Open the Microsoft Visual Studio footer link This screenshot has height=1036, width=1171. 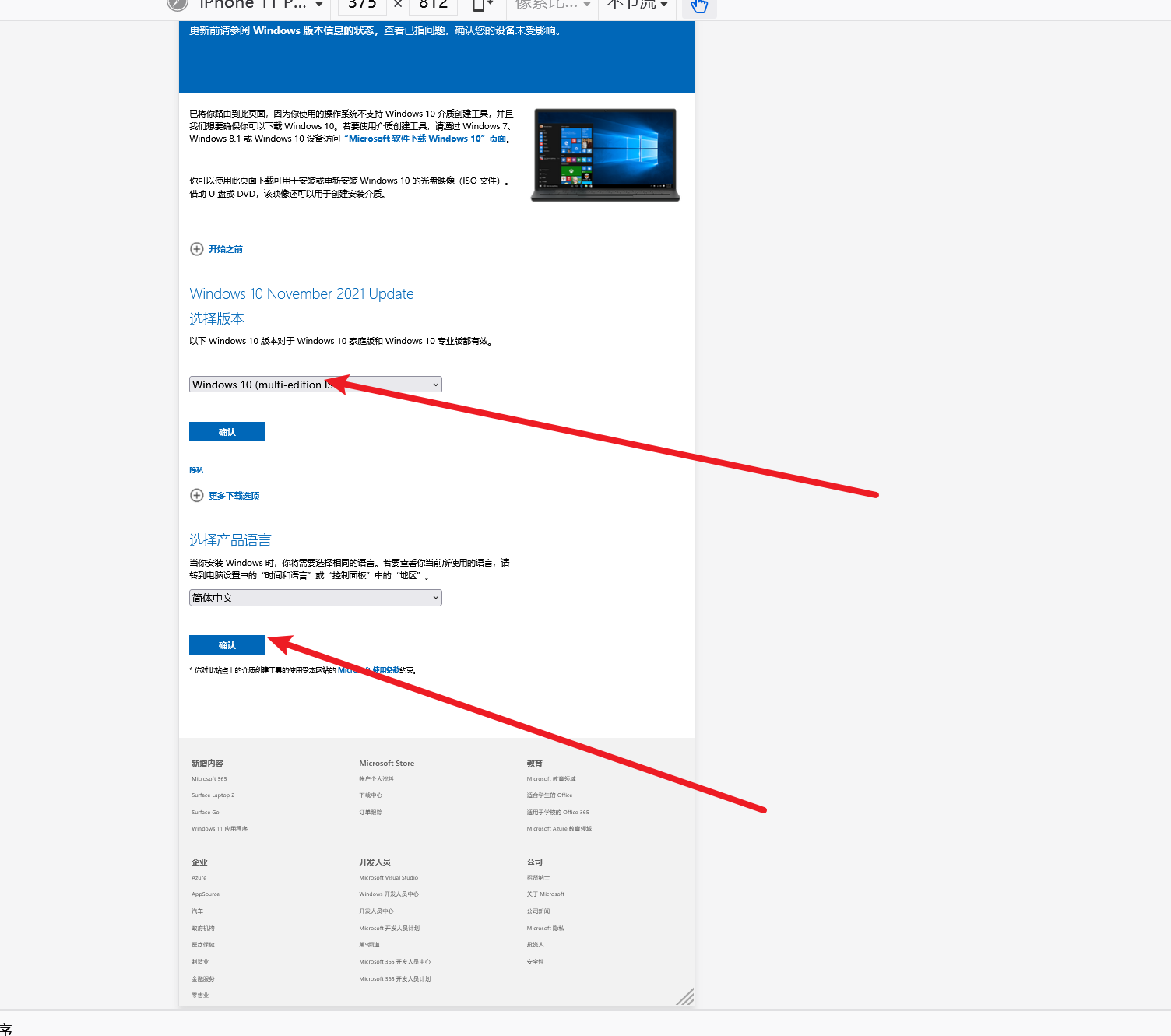pyautogui.click(x=389, y=878)
